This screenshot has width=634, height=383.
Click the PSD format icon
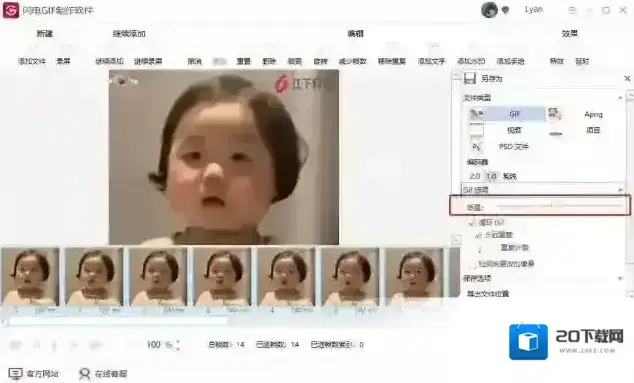tap(476, 147)
